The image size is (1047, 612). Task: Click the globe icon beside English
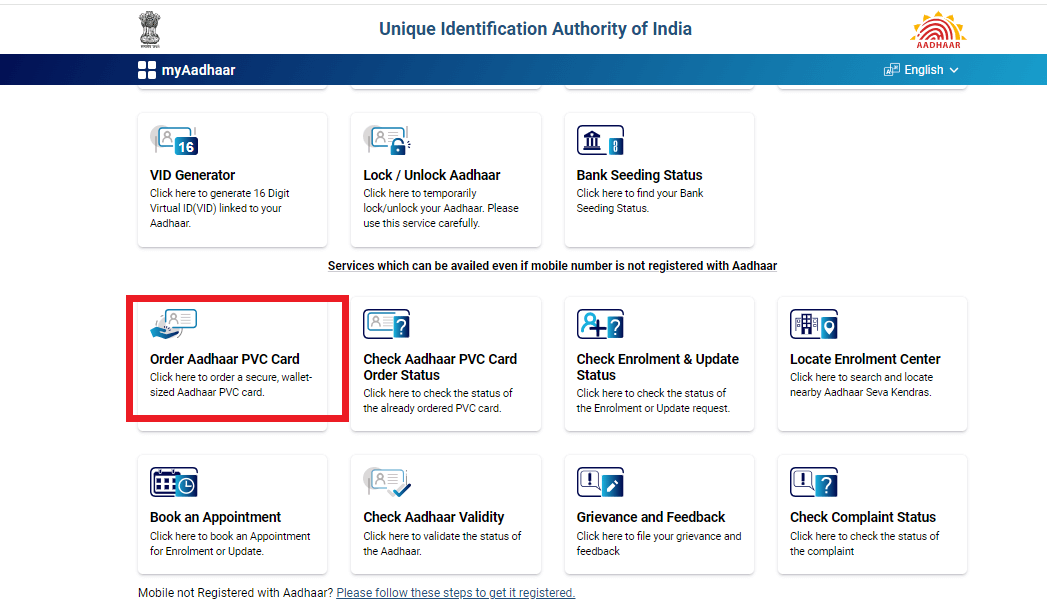click(891, 70)
